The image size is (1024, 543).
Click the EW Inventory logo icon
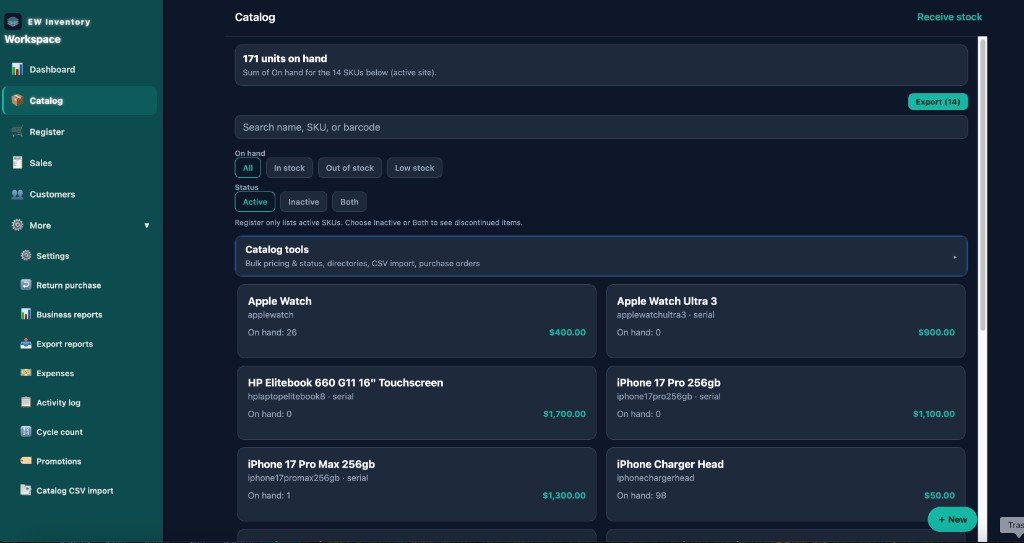pyautogui.click(x=13, y=22)
